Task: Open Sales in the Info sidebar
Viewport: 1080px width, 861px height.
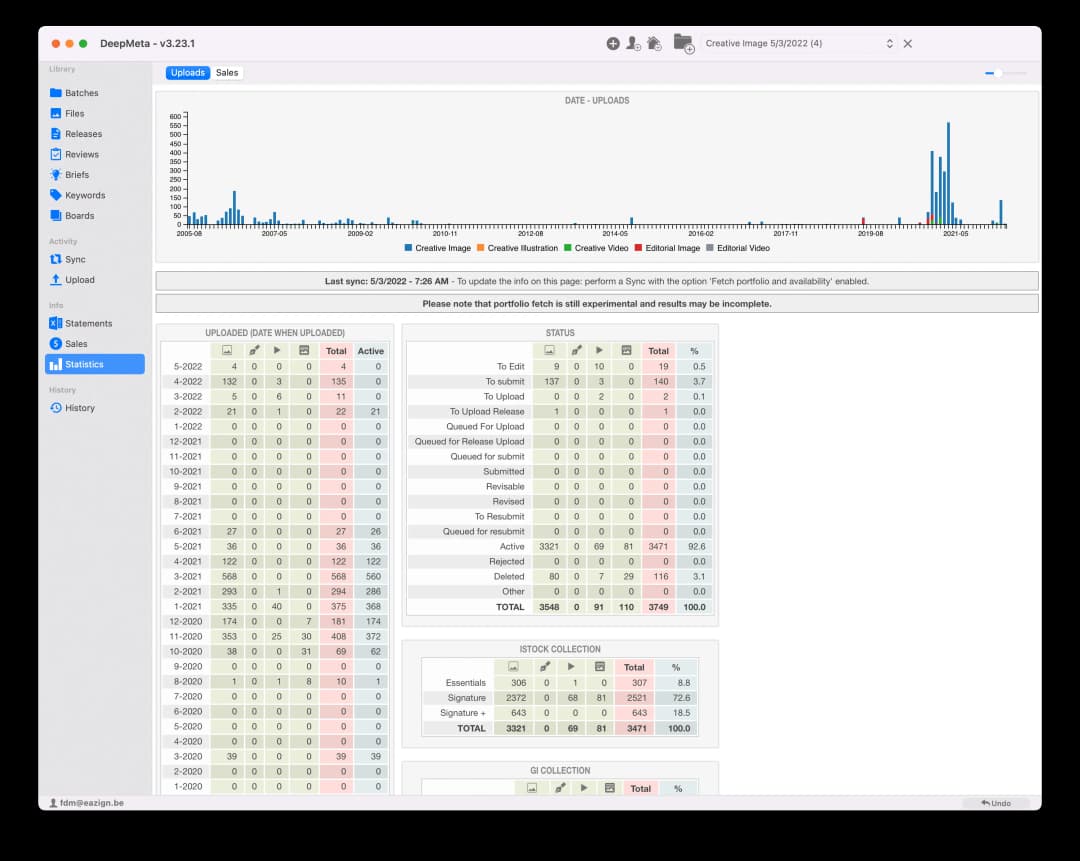Action: point(69,344)
